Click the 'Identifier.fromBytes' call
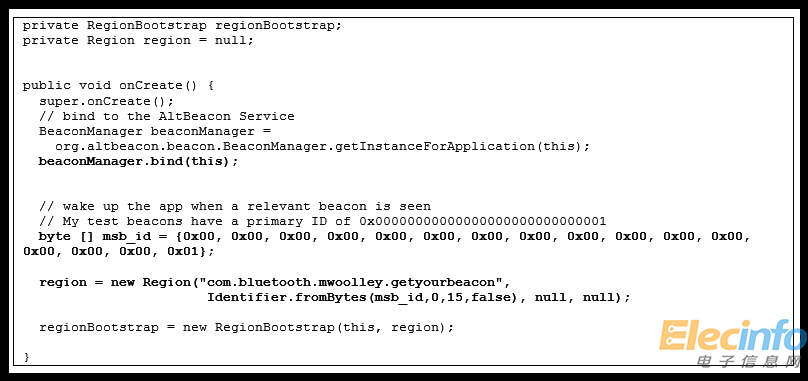808x381 pixels. coord(288,297)
